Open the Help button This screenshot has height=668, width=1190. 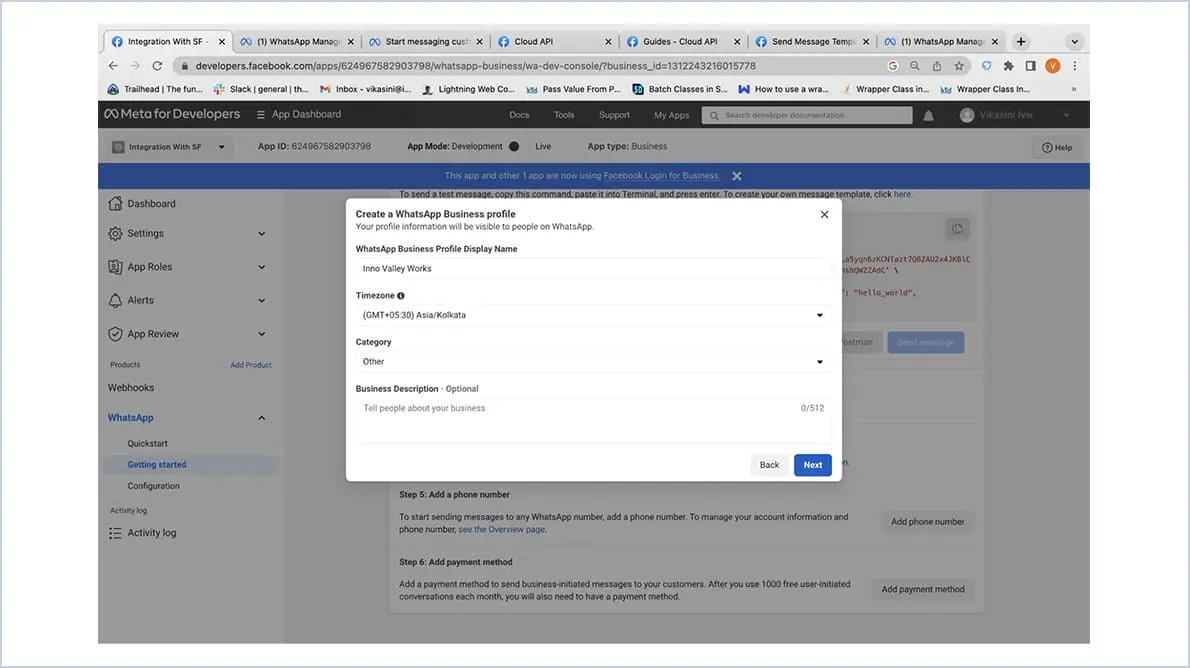[1057, 148]
